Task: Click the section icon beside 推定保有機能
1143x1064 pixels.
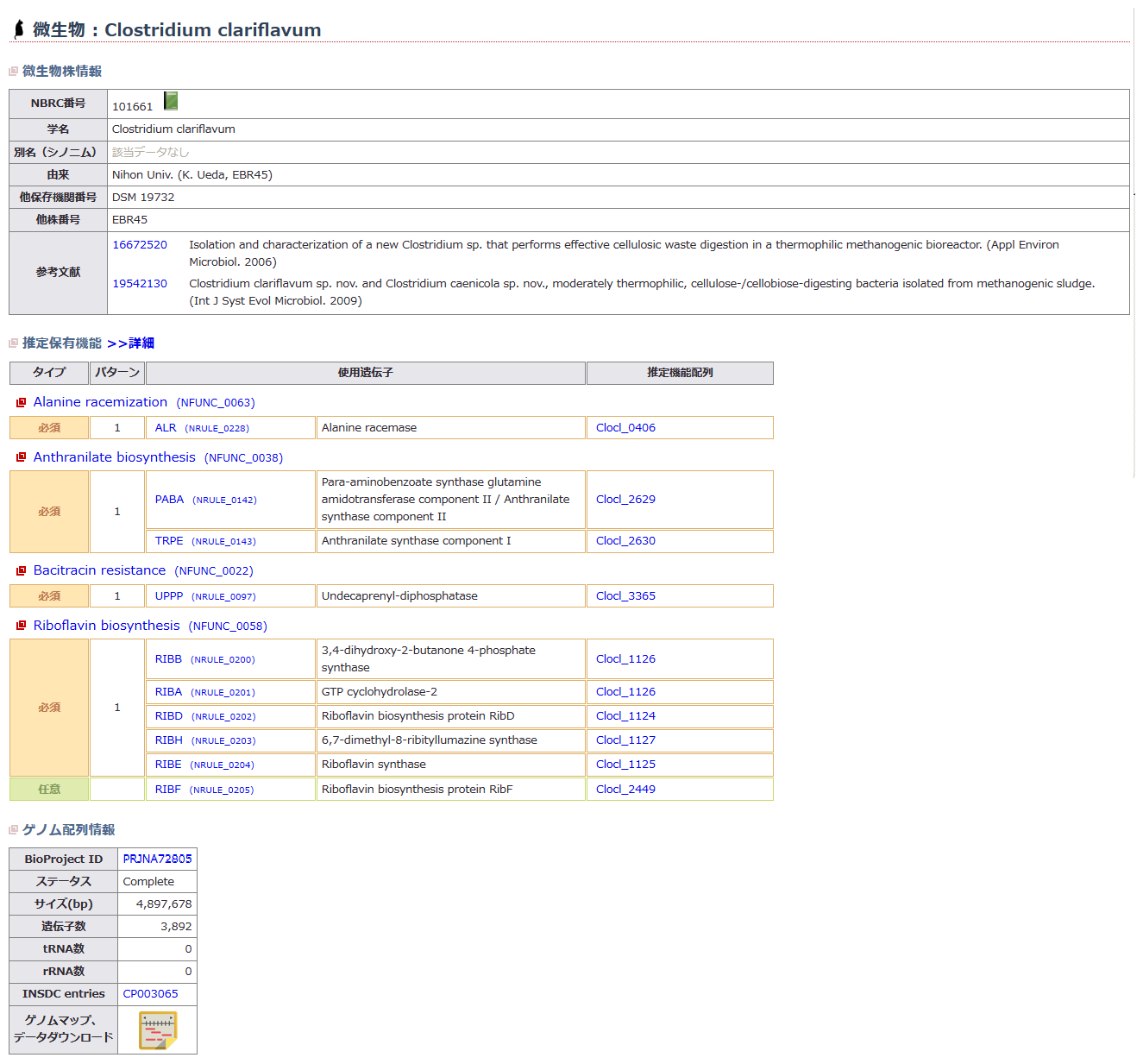Action: click(14, 343)
